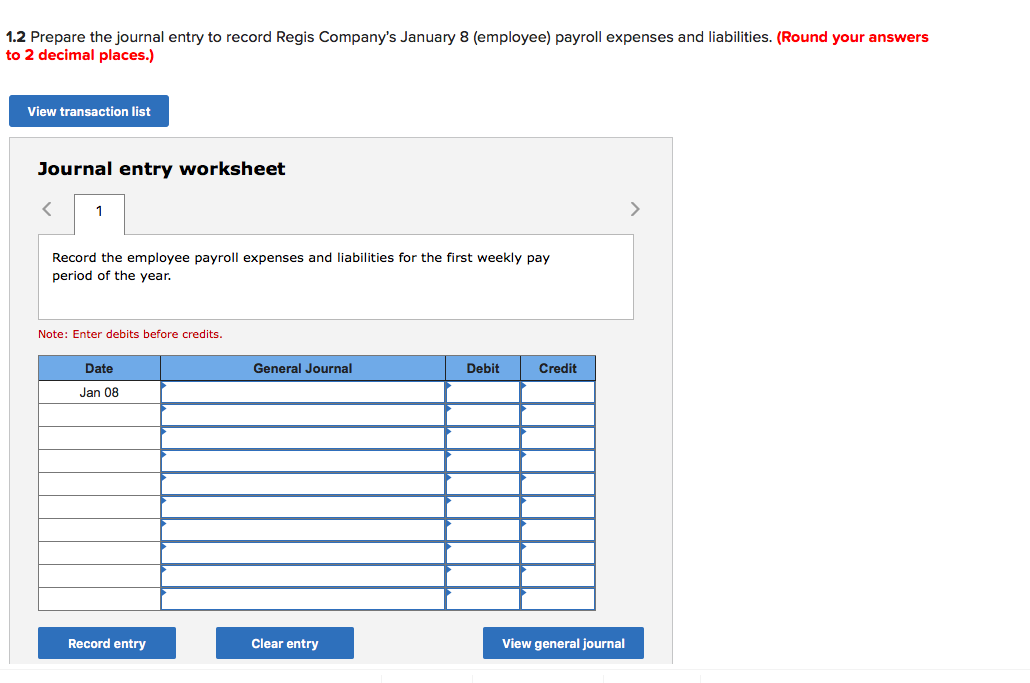
Task: Open General Journal dropdown in Jan 08 row
Action: (303, 392)
